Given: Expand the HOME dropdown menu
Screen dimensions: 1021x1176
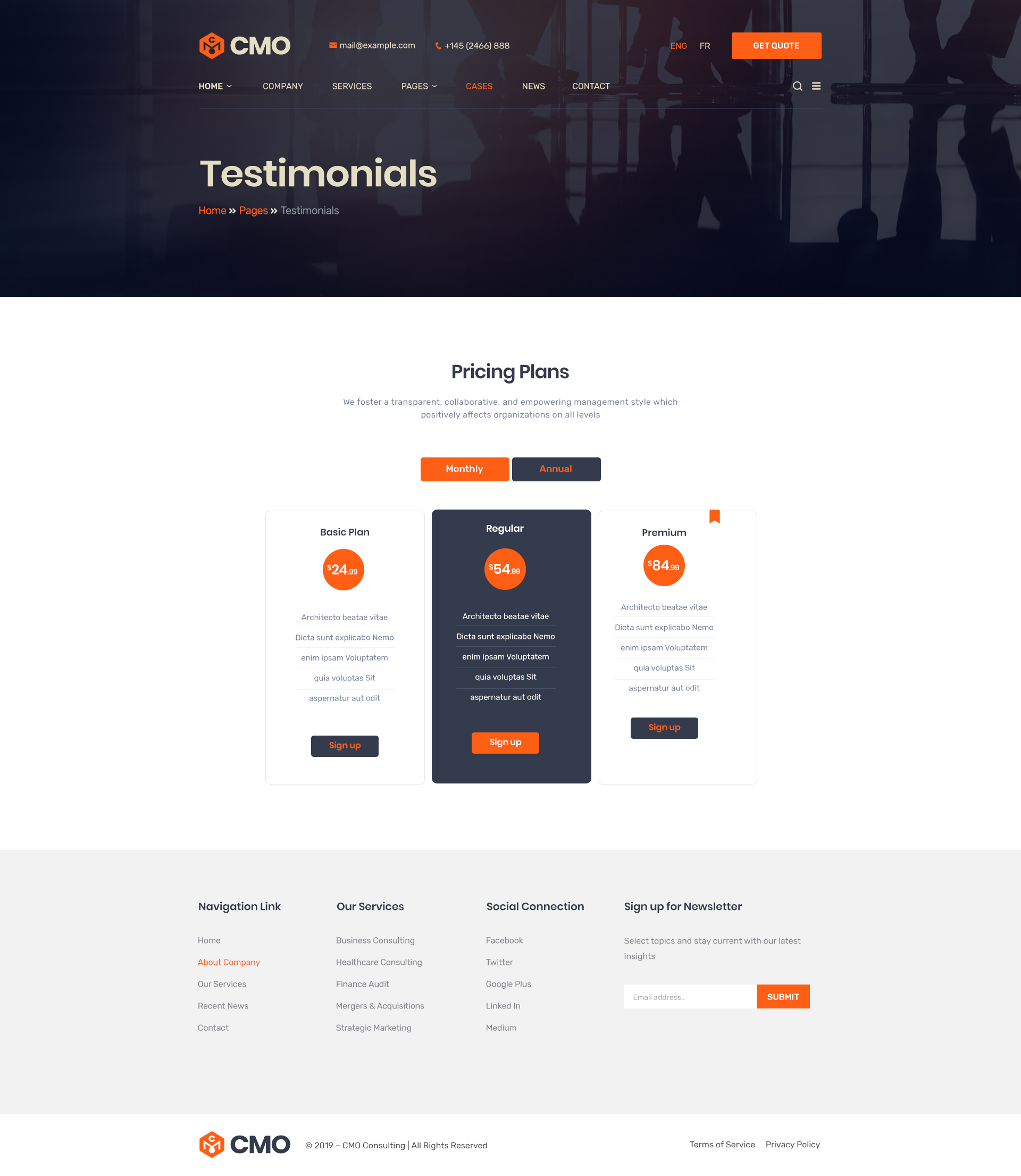Looking at the screenshot, I should point(215,86).
